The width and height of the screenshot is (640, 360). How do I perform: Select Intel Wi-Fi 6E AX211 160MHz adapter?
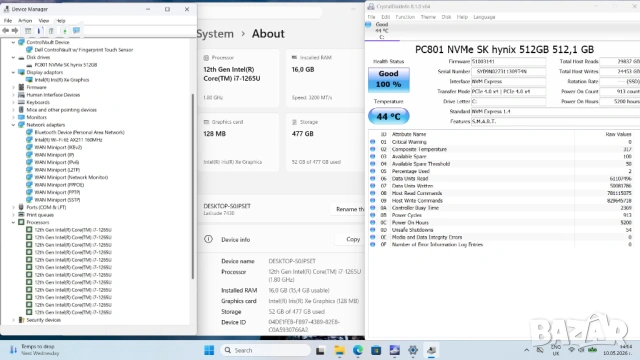tap(68, 140)
